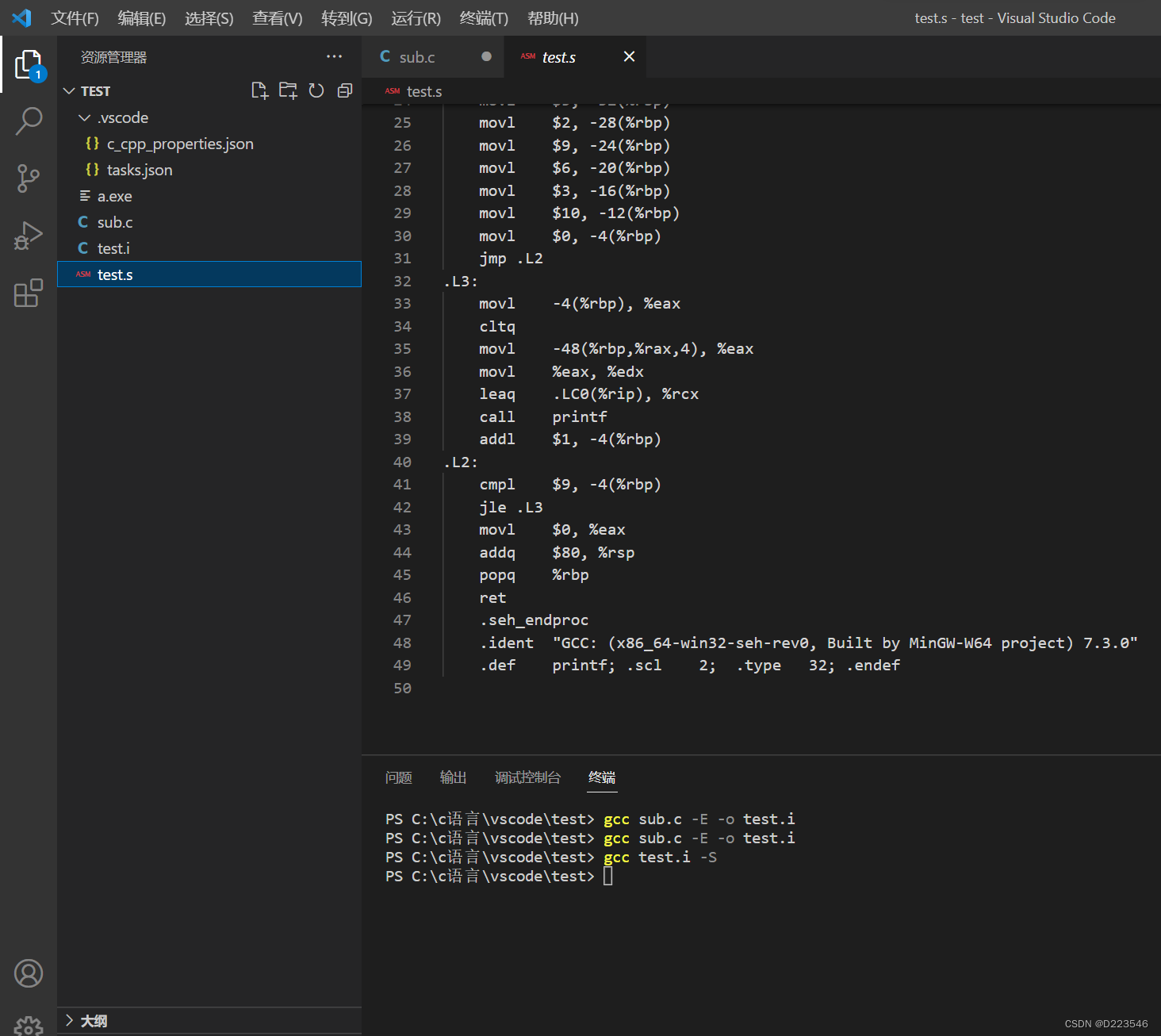The width and height of the screenshot is (1161, 1036).
Task: Click the '.seh_endproc' directive line
Action: (x=534, y=620)
